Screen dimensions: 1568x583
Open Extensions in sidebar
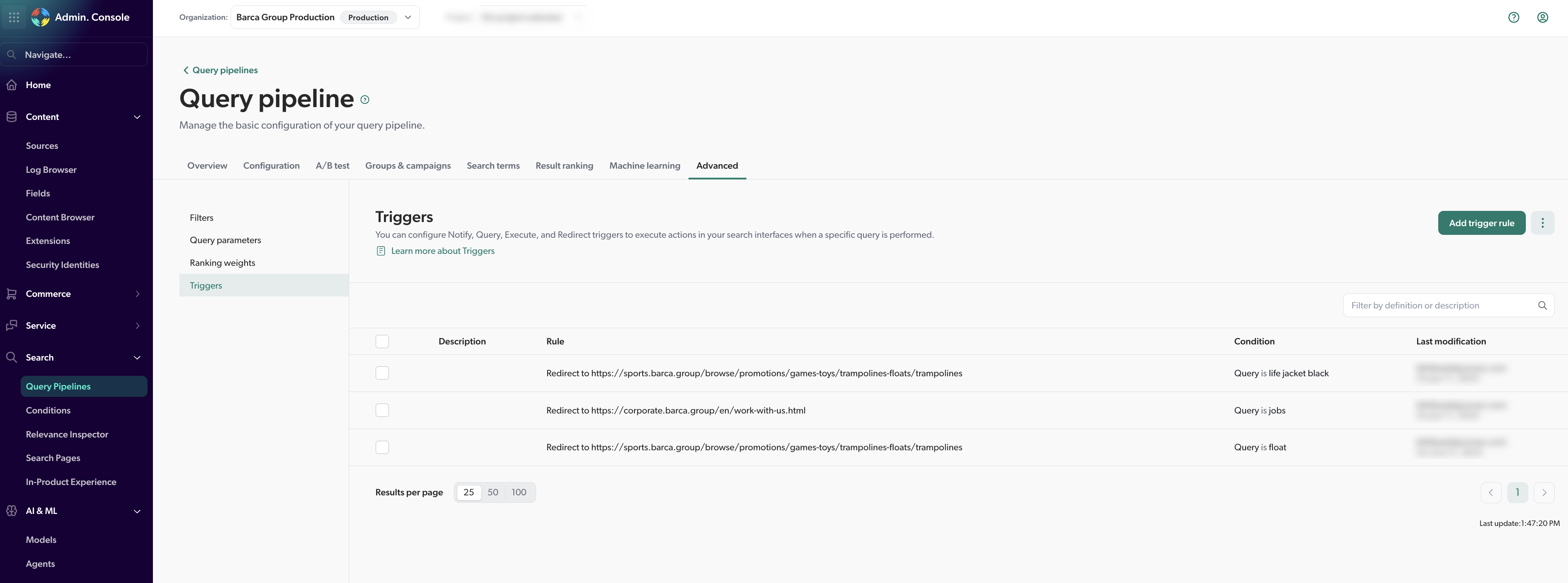(x=48, y=241)
